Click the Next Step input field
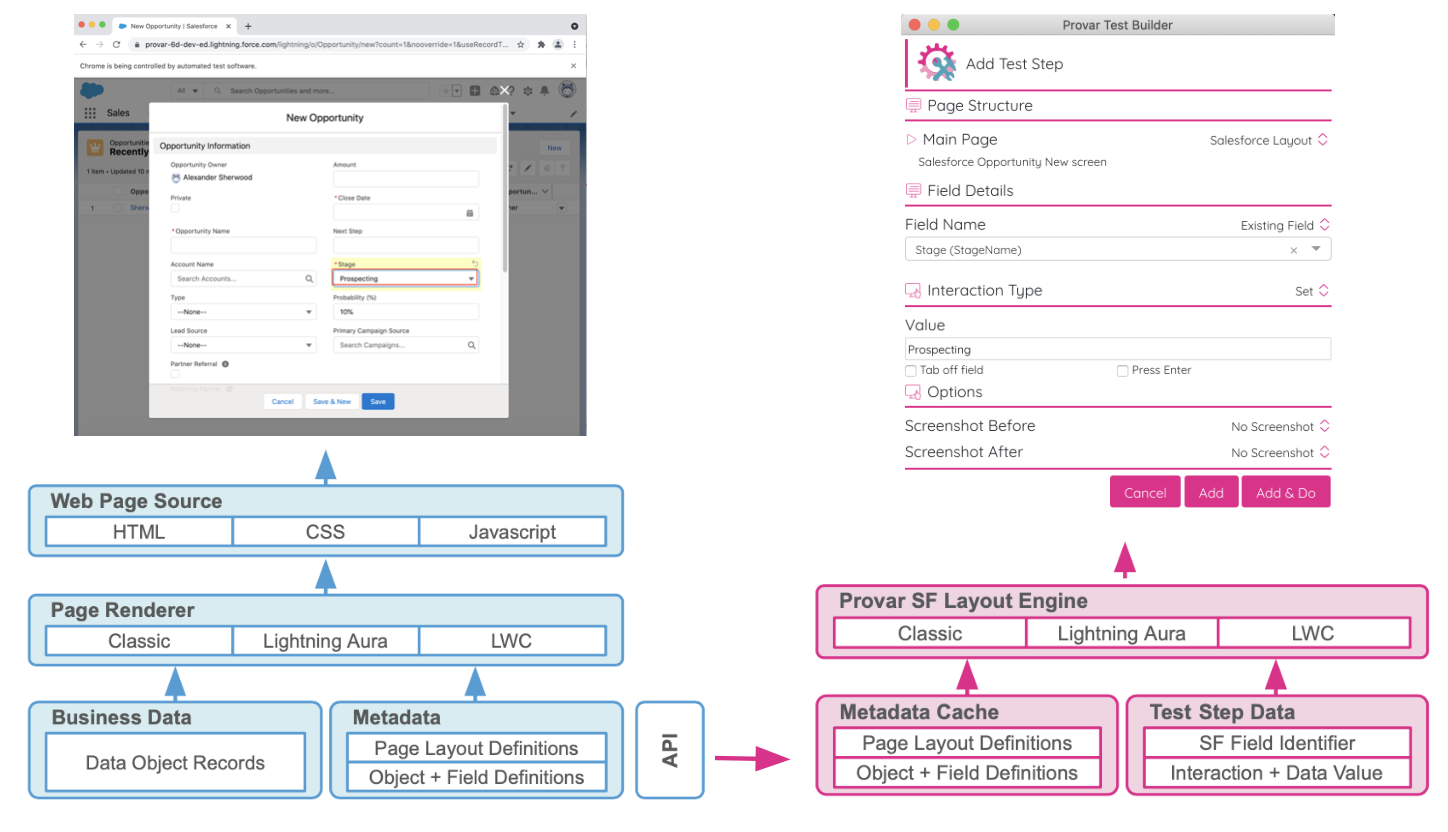Viewport: 1448px width, 832px height. pyautogui.click(x=405, y=245)
